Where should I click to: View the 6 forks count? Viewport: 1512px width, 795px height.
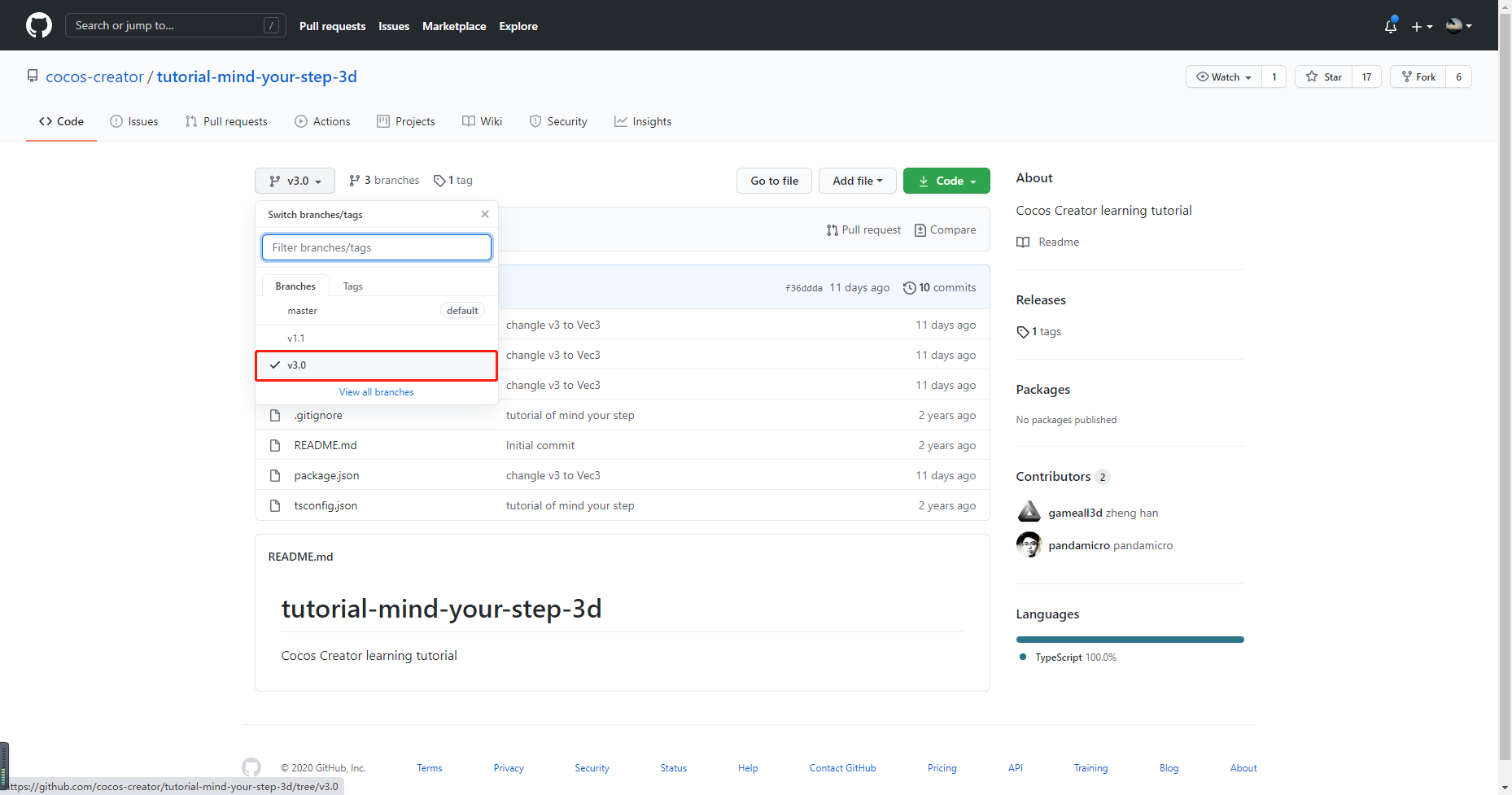tap(1459, 76)
